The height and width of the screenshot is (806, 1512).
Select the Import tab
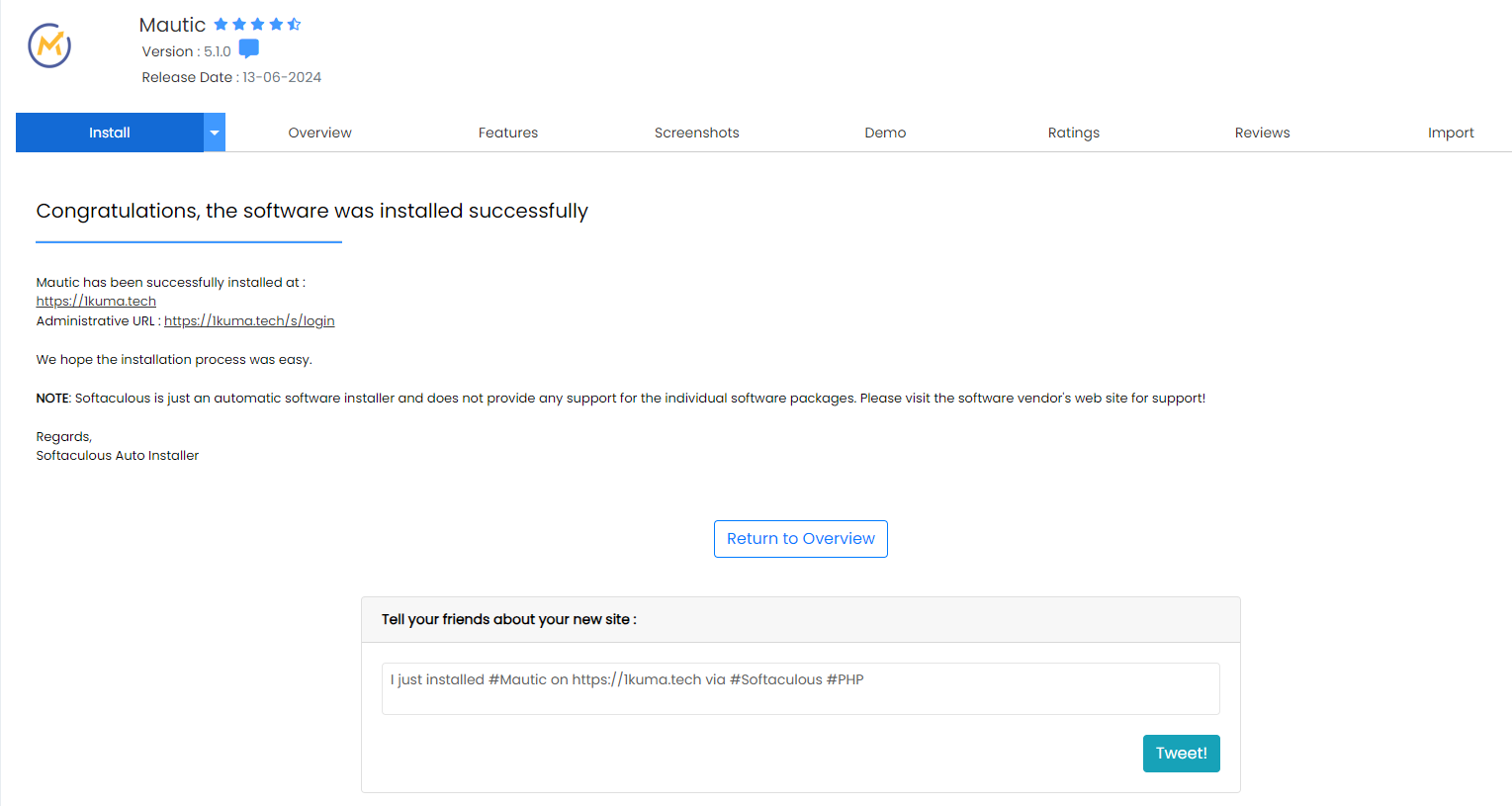(x=1451, y=133)
